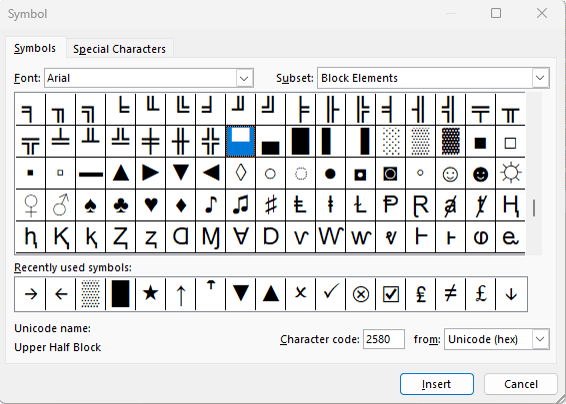
Task: Select the turned A (for all) symbol
Action: [240, 237]
